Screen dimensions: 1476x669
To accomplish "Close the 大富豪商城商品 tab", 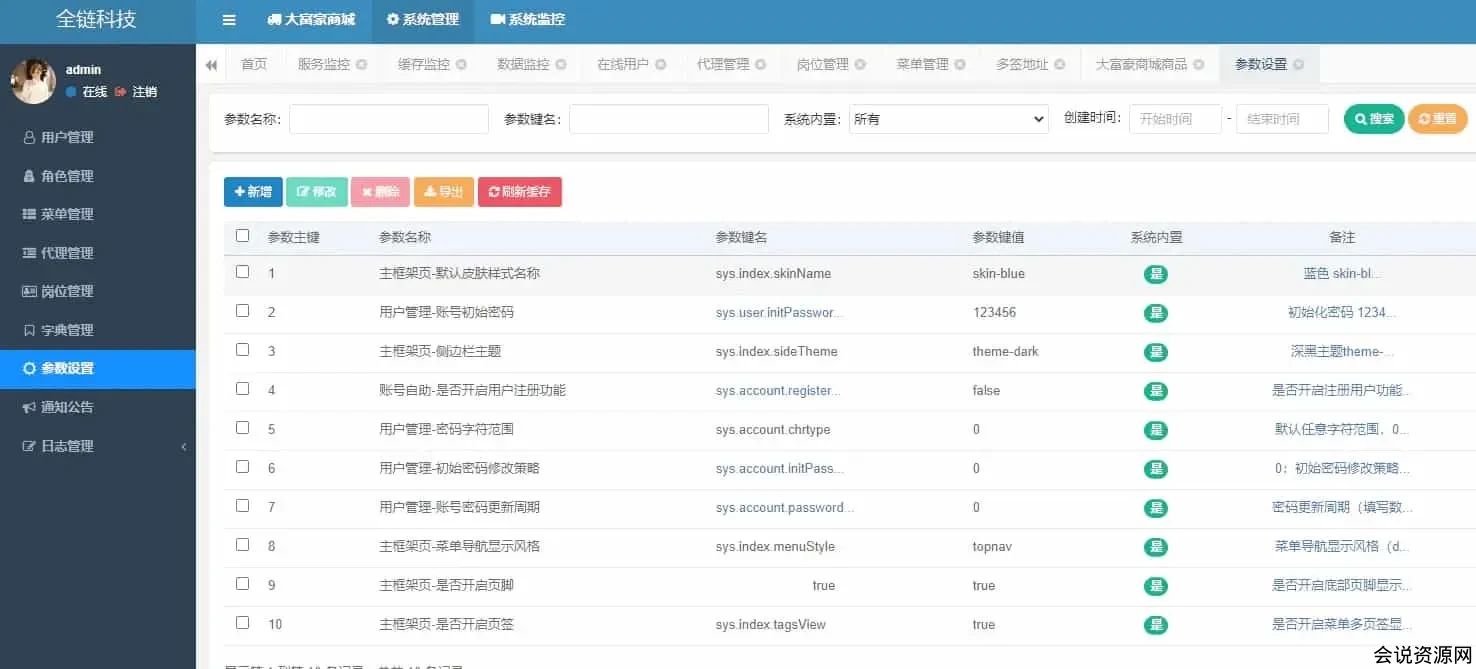I will coord(1199,64).
